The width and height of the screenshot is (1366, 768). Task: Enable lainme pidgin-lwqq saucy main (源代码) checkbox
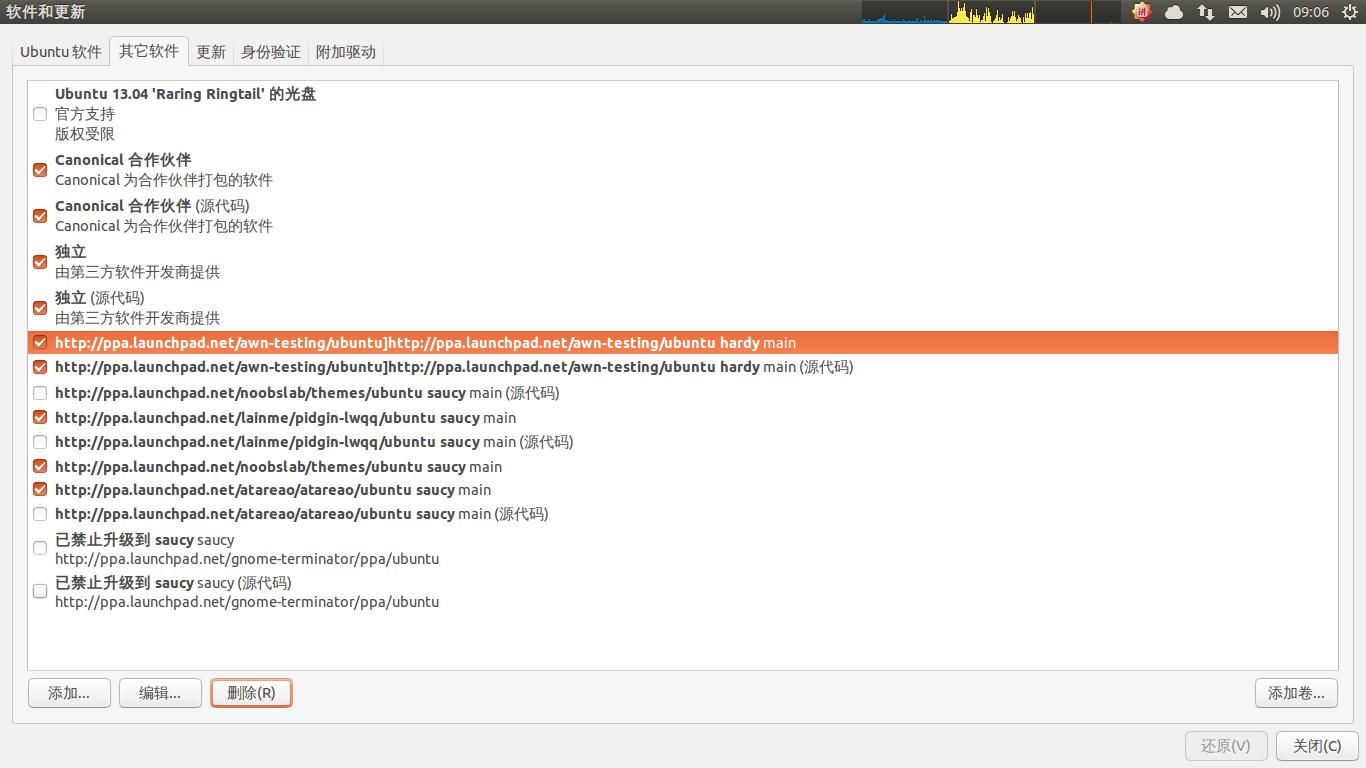[40, 442]
